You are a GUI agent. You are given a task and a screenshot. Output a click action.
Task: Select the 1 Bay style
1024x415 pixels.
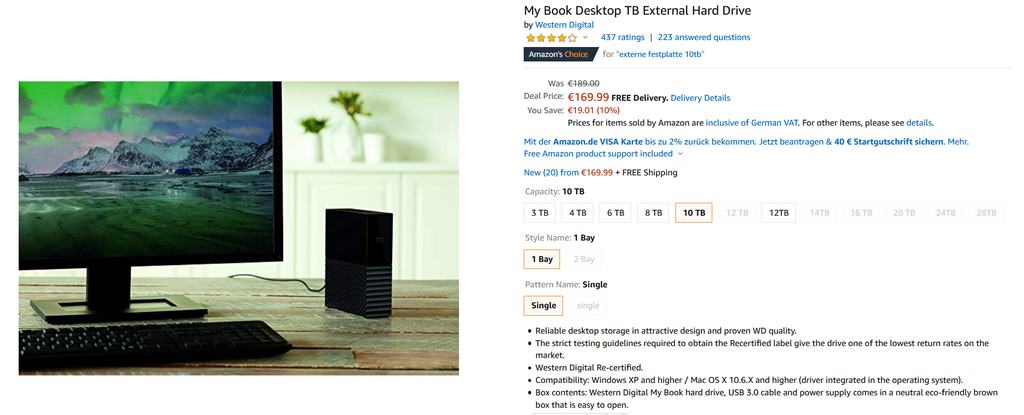pos(542,259)
